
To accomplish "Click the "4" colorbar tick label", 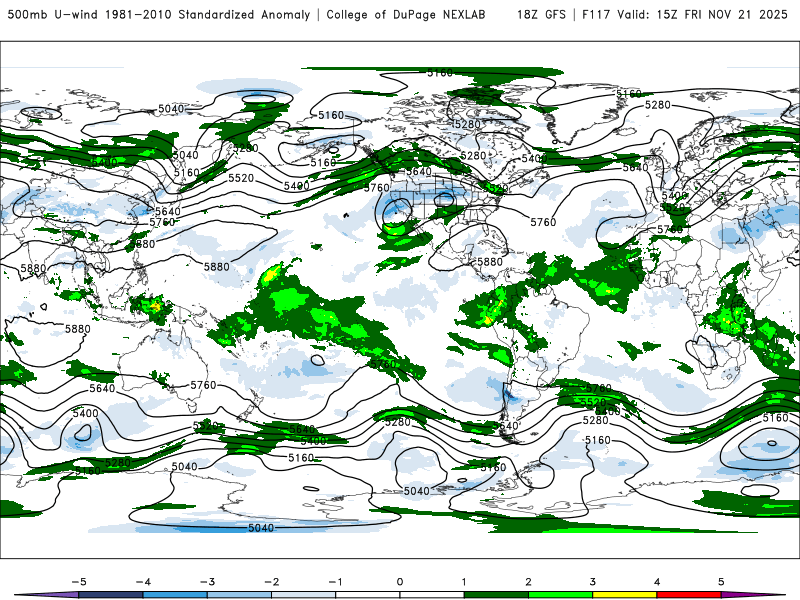I will click(657, 582).
